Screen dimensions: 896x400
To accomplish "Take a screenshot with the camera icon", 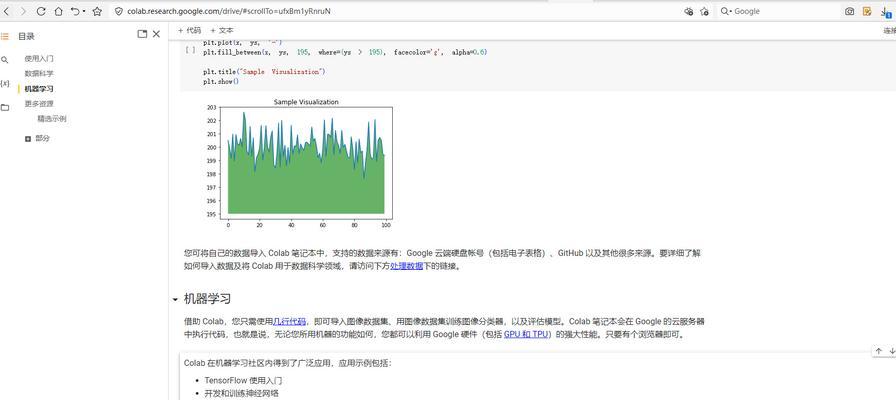I will [x=850, y=11].
